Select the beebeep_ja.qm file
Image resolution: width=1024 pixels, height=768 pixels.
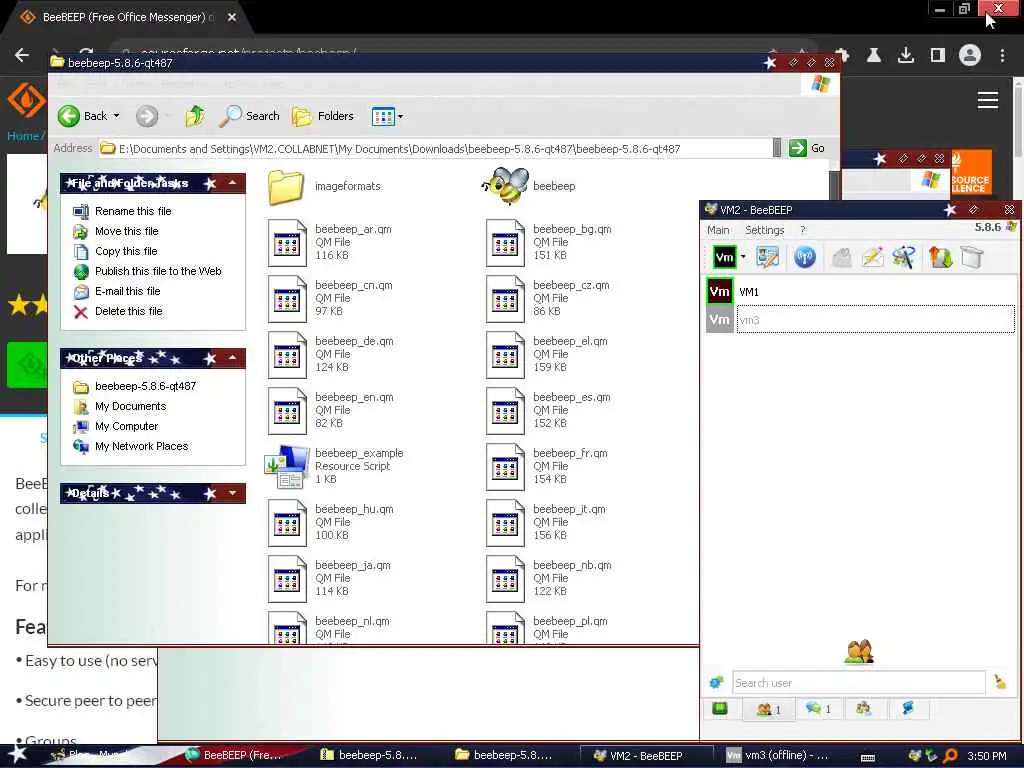click(330, 579)
